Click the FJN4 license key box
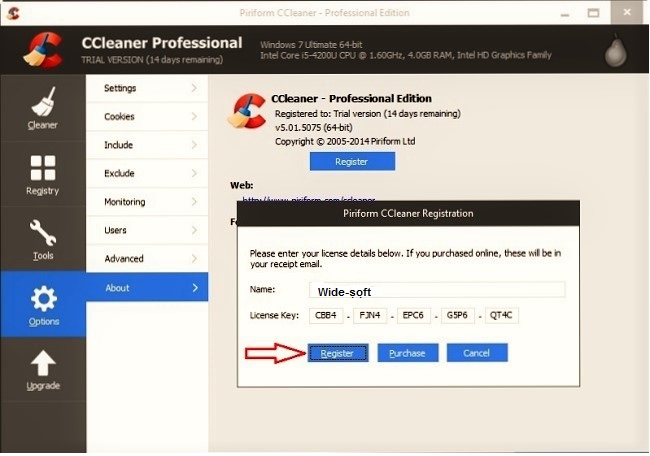Screen dimensions: 650x456 370,315
